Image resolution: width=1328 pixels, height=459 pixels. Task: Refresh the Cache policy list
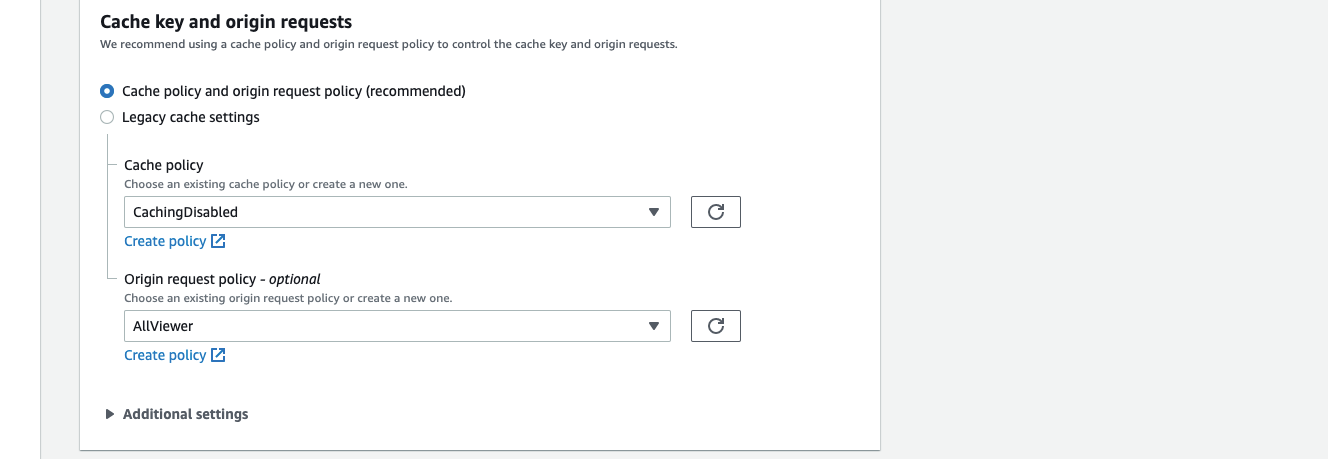tap(715, 212)
